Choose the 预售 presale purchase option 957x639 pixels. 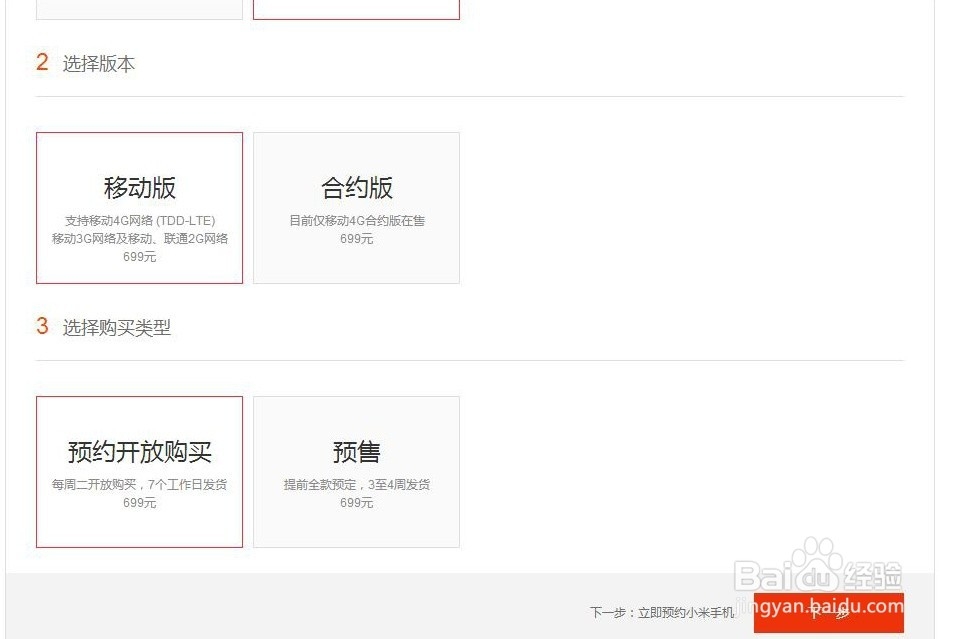(x=356, y=471)
